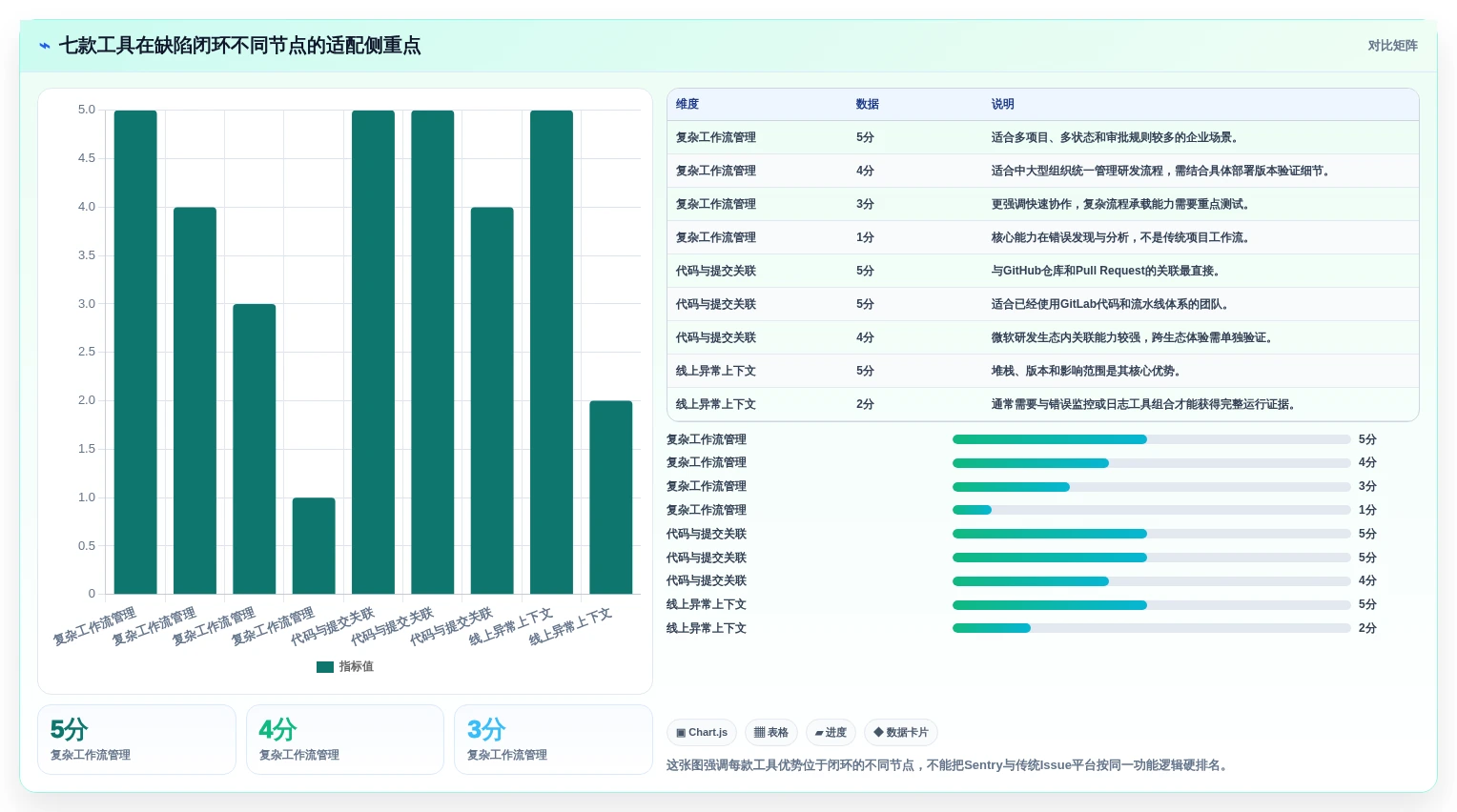Image resolution: width=1457 pixels, height=812 pixels.
Task: Click the 1分 score in the table
Action: [x=865, y=237]
